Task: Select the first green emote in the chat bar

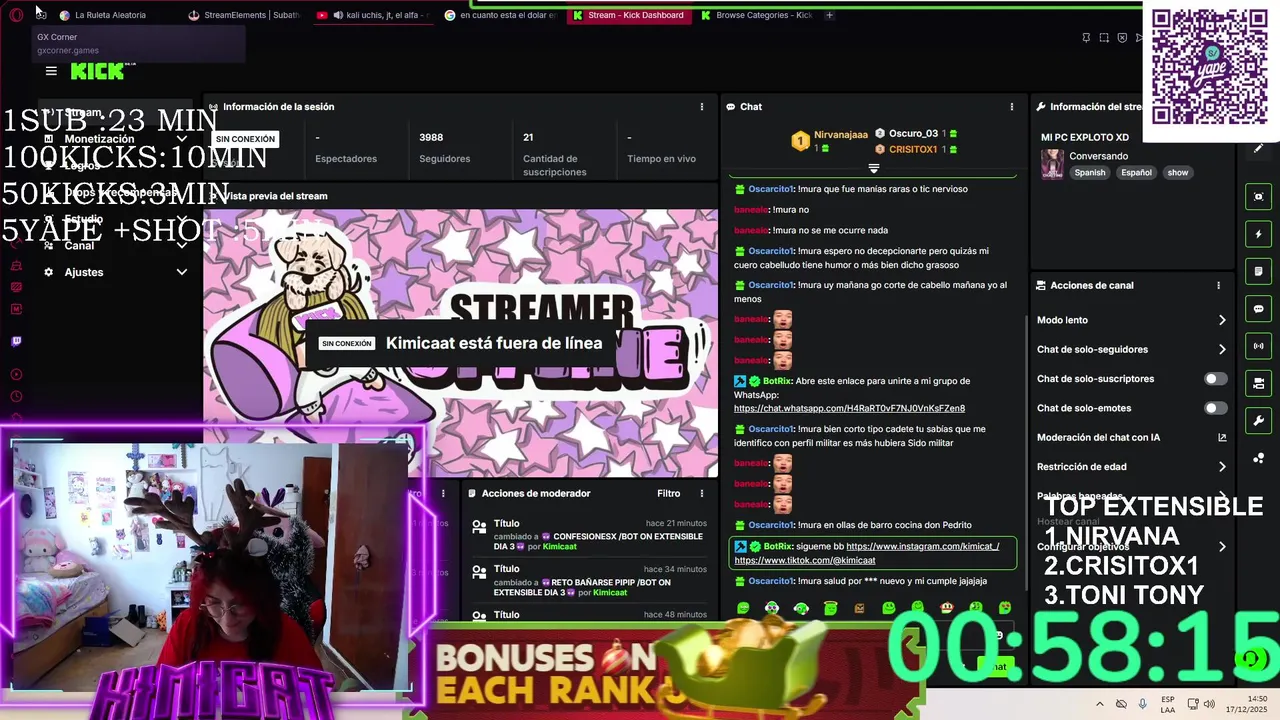Action: (x=743, y=608)
